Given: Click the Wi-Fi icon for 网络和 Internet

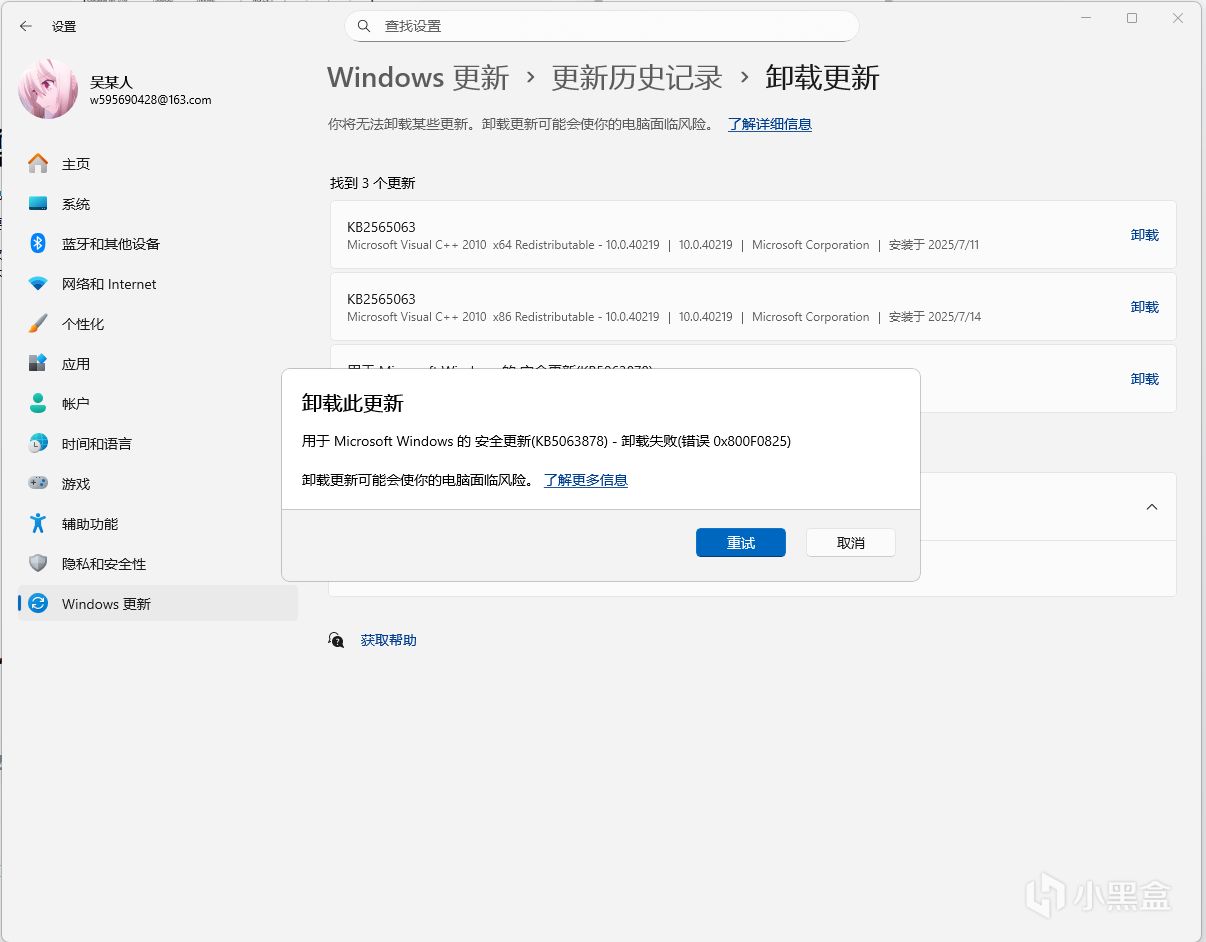Looking at the screenshot, I should [x=38, y=283].
